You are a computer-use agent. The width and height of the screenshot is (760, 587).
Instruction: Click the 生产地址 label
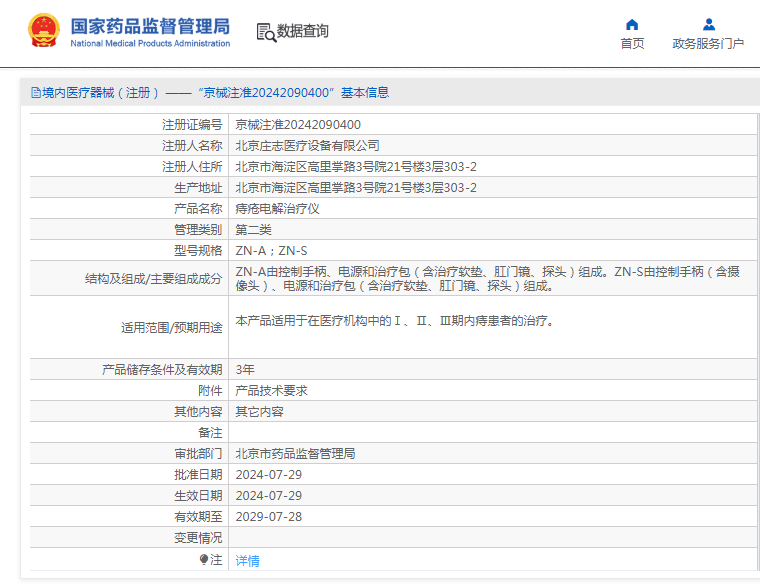[198, 188]
